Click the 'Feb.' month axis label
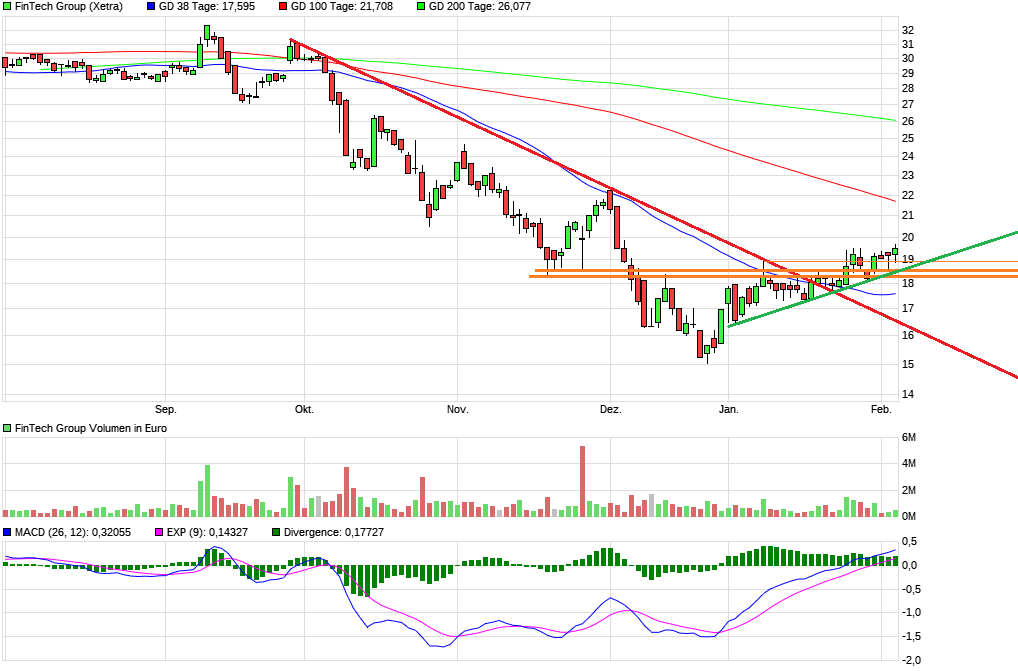The image size is (1018, 671). tap(881, 409)
